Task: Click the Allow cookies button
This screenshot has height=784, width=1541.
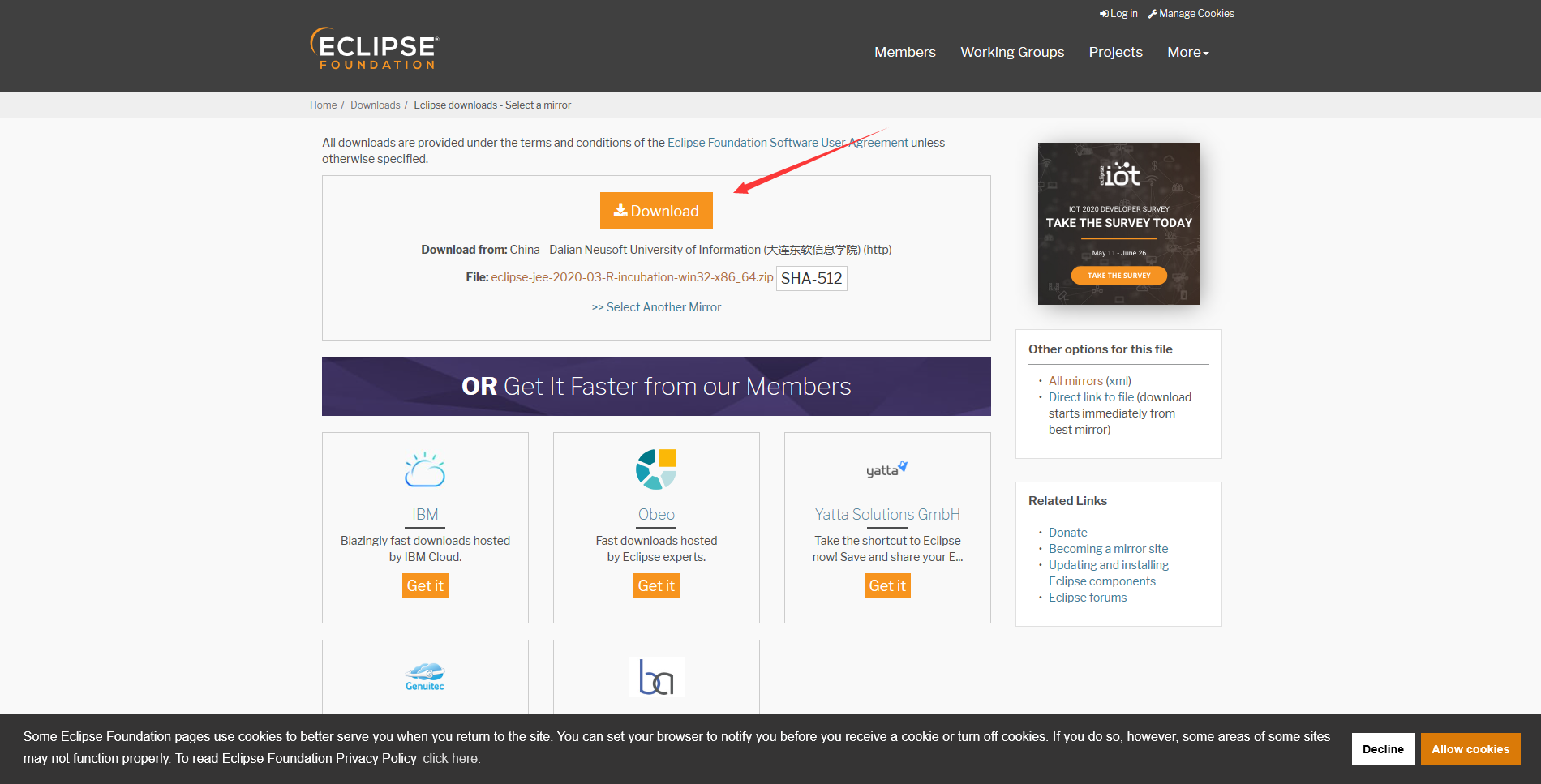Action: (x=1470, y=749)
